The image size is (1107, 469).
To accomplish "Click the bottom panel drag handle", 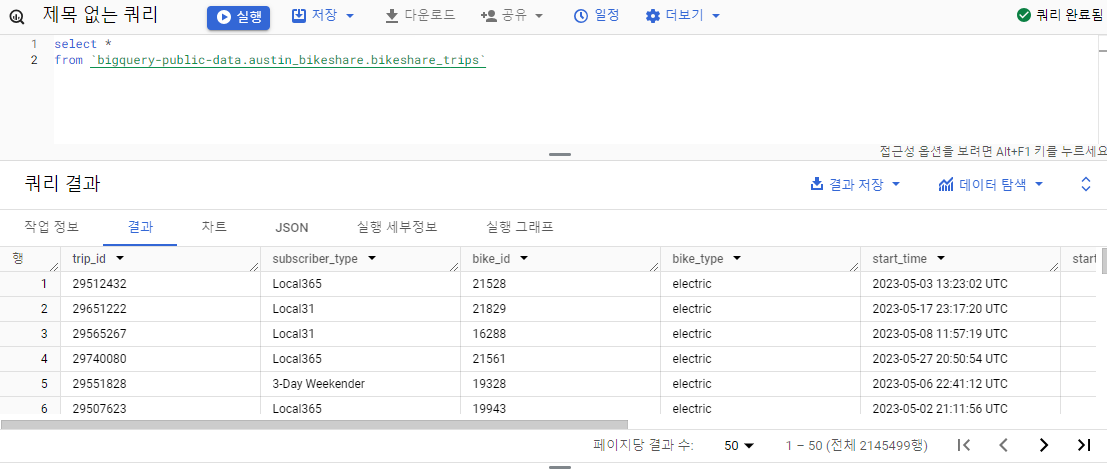I will 560,467.
